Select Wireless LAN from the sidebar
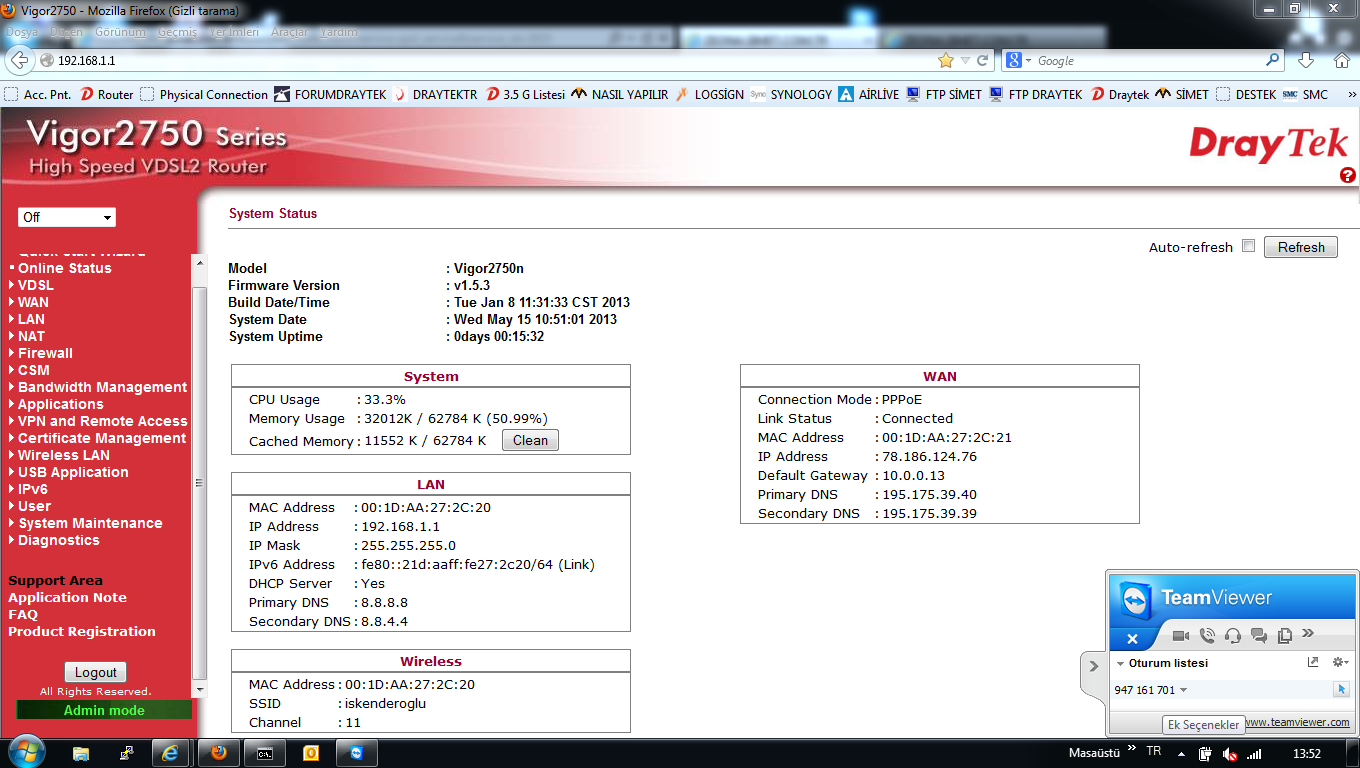This screenshot has width=1360, height=768. point(63,455)
